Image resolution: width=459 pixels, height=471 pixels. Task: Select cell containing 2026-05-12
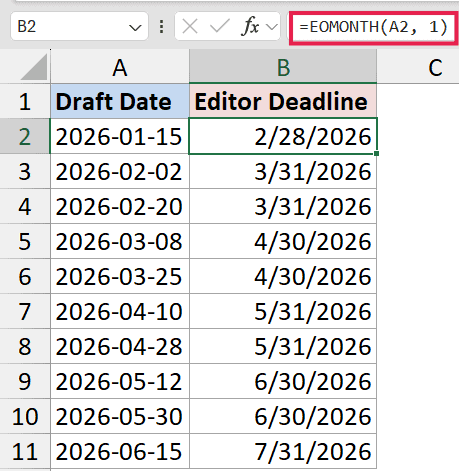pyautogui.click(x=120, y=381)
